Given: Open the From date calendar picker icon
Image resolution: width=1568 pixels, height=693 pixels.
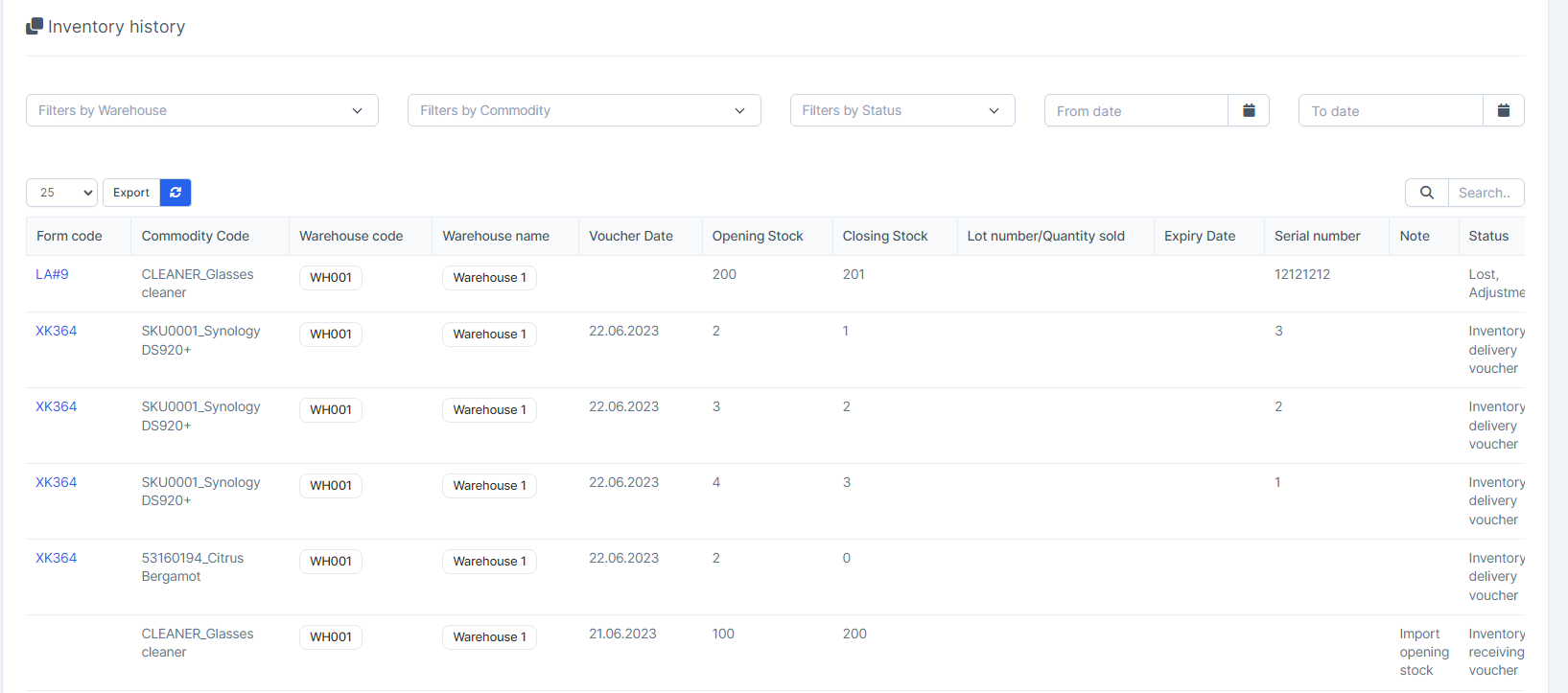Looking at the screenshot, I should click(1249, 110).
